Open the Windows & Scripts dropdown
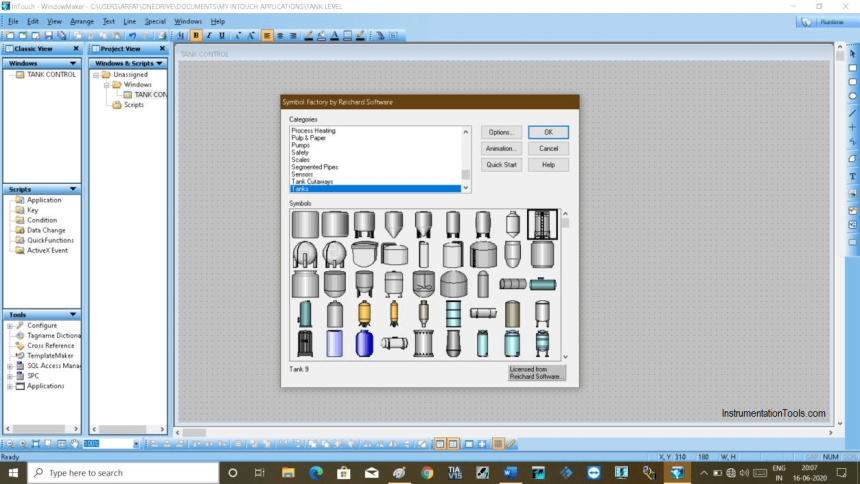The height and width of the screenshot is (484, 860). pos(159,64)
